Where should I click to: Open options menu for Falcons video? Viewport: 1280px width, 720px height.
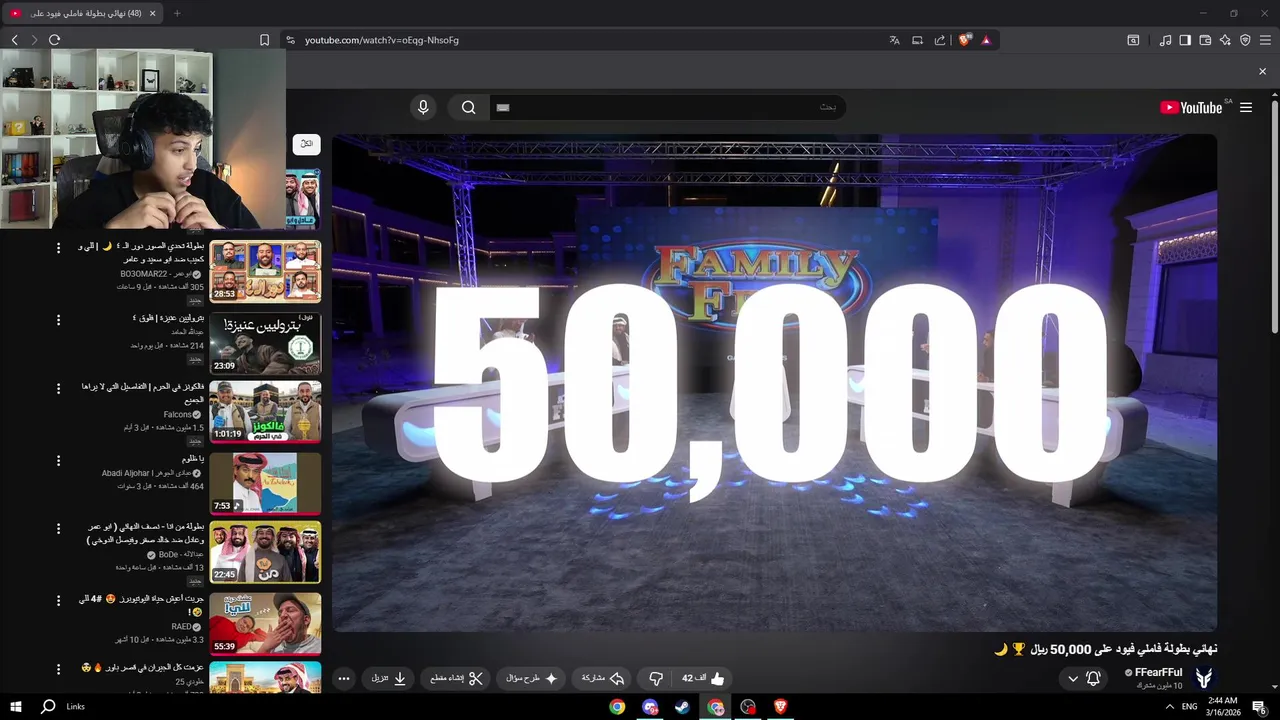tap(58, 388)
